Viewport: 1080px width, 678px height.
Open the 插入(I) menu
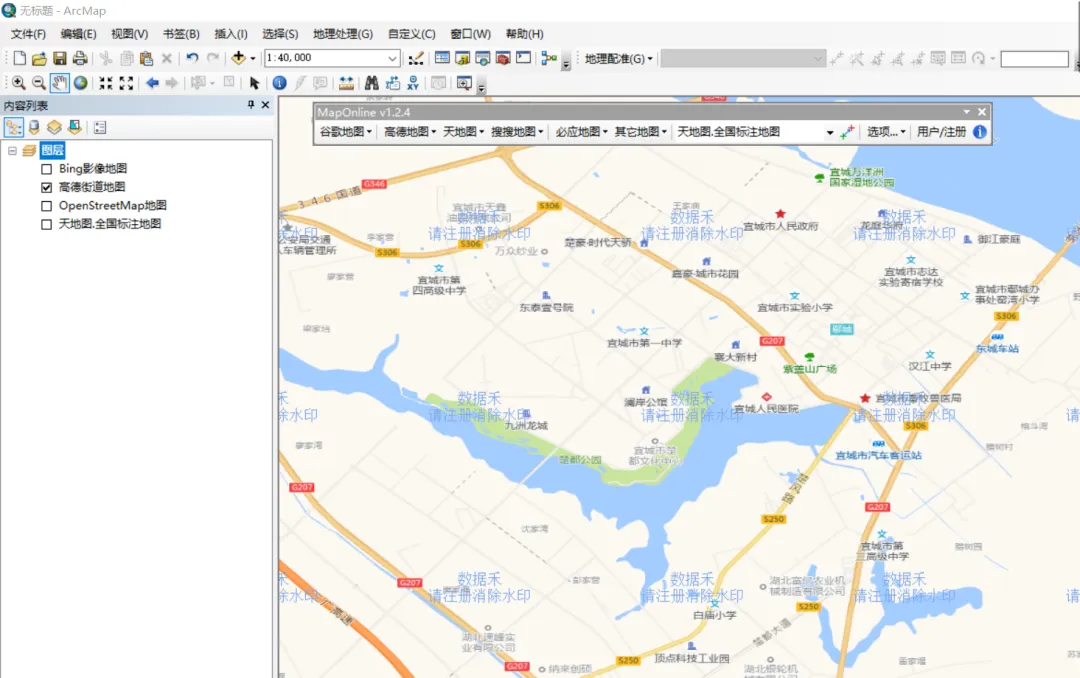231,34
